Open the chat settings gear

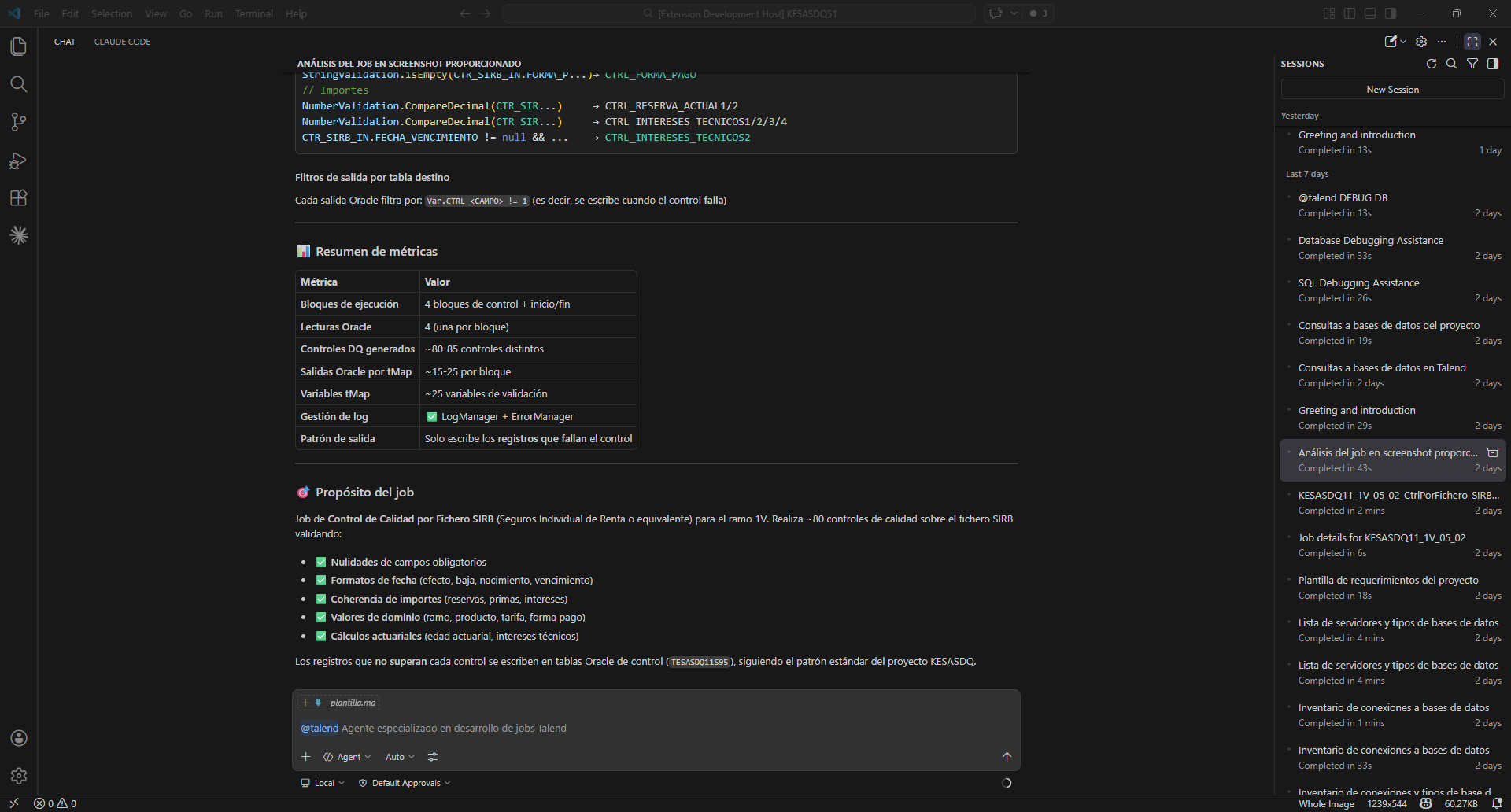1421,42
